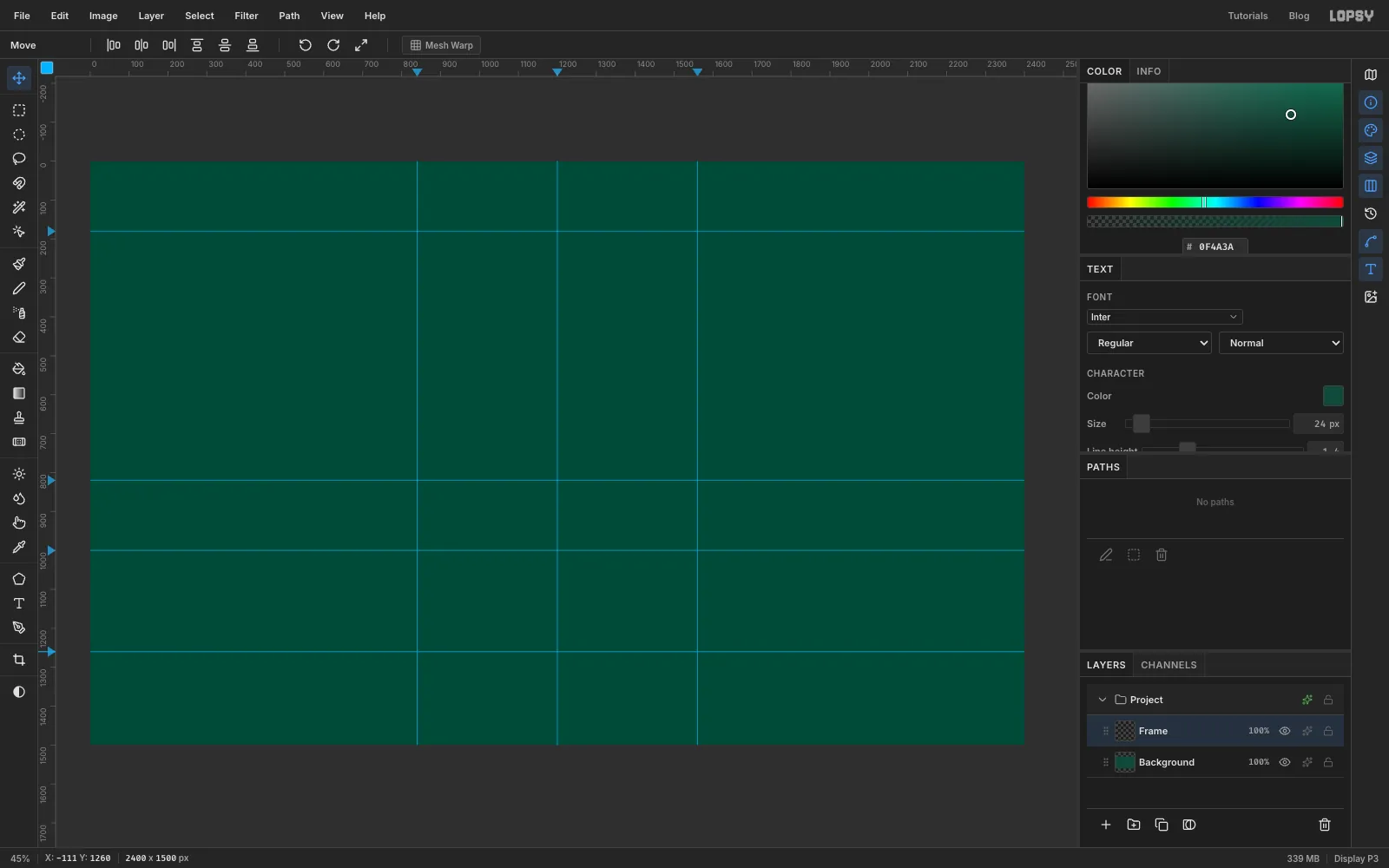Click the rainbow hue slider
The height and width of the screenshot is (868, 1389).
coord(1215,202)
